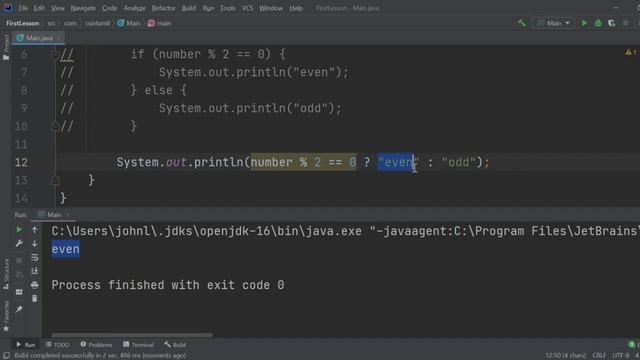Click the console horizontal scrollbar
Image resolution: width=640 pixels, height=360 pixels.
pyautogui.click(x=132, y=336)
